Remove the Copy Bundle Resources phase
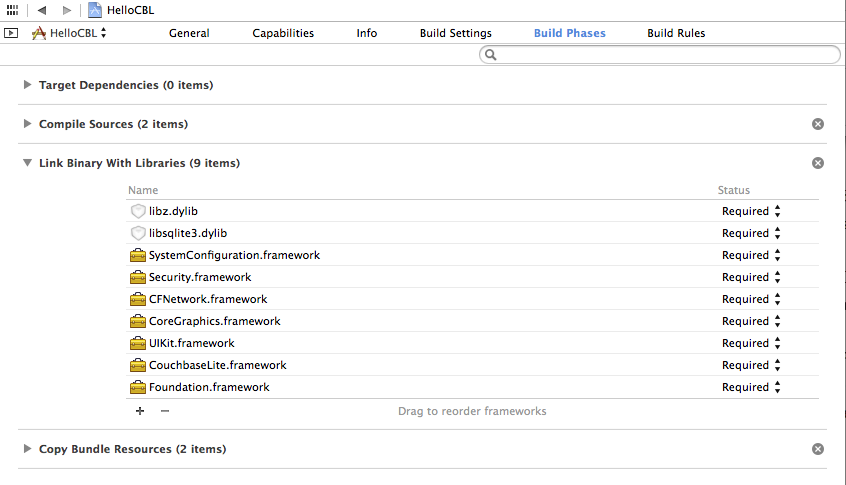The image size is (846, 485). point(817,449)
